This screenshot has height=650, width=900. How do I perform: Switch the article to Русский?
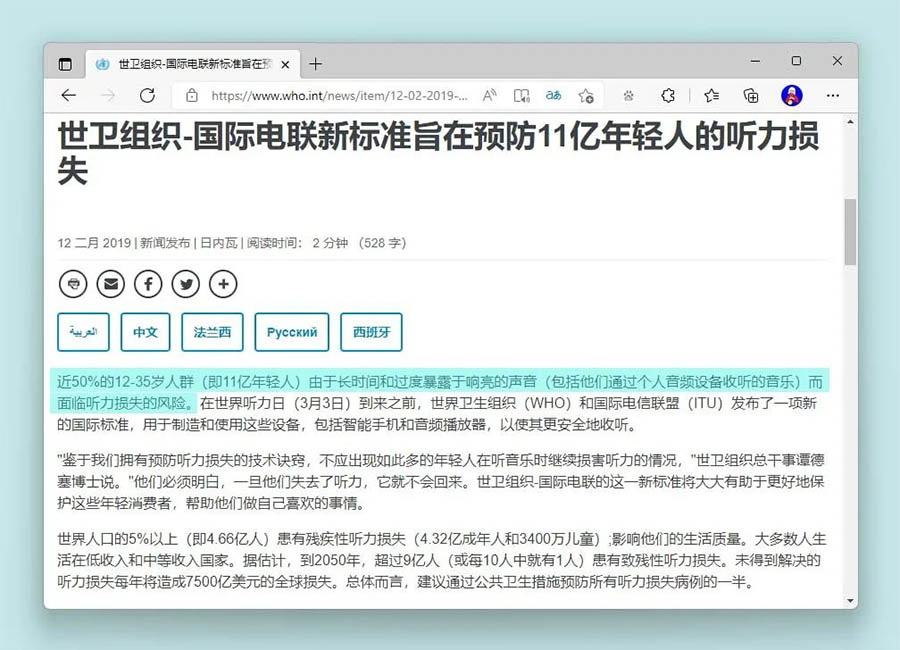click(x=292, y=332)
